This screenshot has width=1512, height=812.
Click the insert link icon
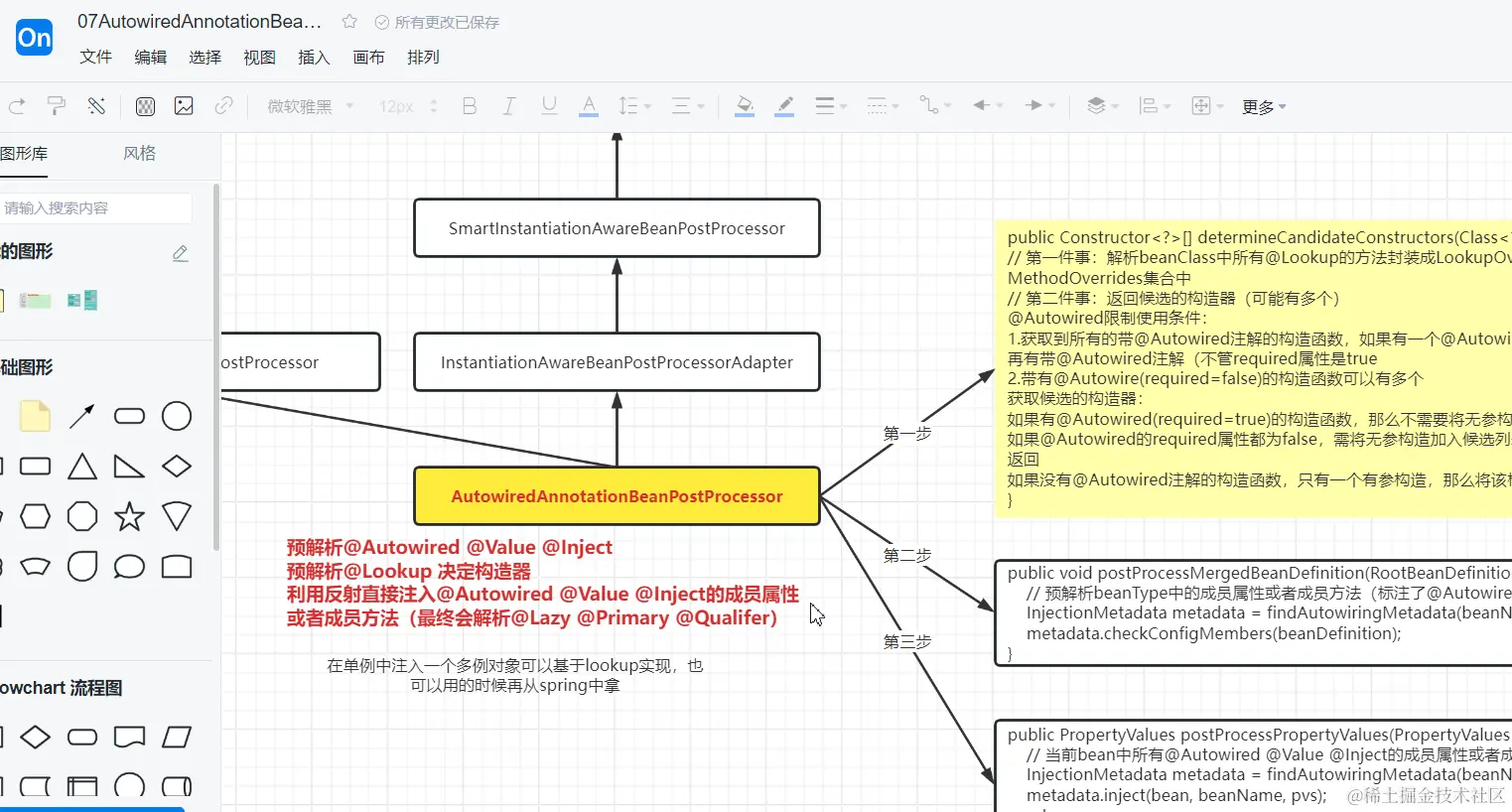[x=223, y=105]
